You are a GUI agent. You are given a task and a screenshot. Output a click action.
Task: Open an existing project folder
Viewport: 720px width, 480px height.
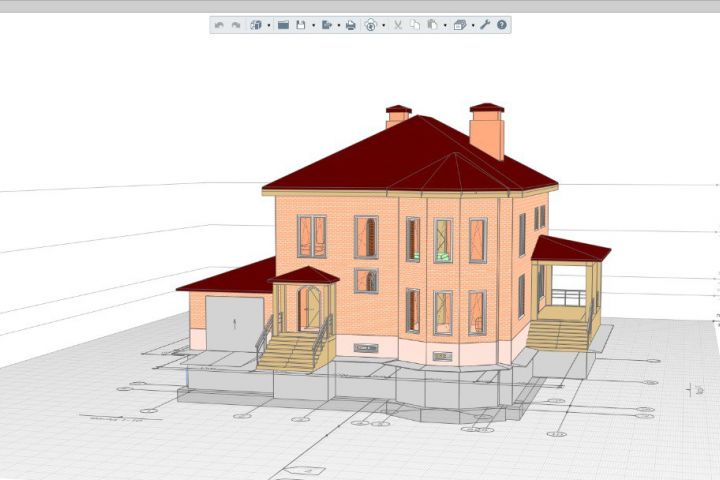[x=283, y=25]
